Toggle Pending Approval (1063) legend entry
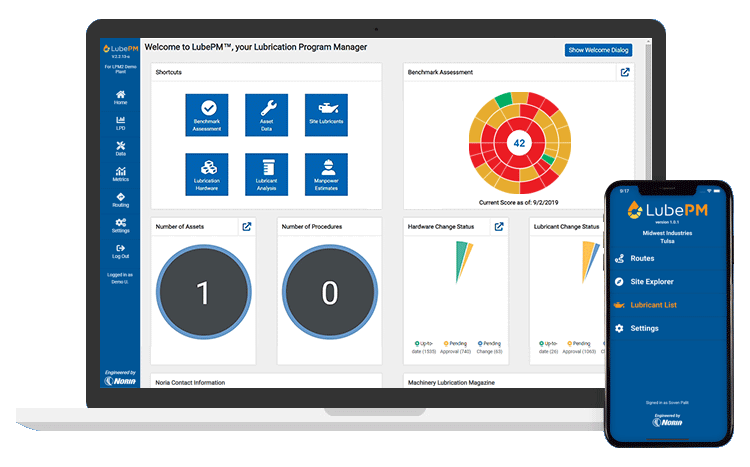750x467 pixels. 579,347
